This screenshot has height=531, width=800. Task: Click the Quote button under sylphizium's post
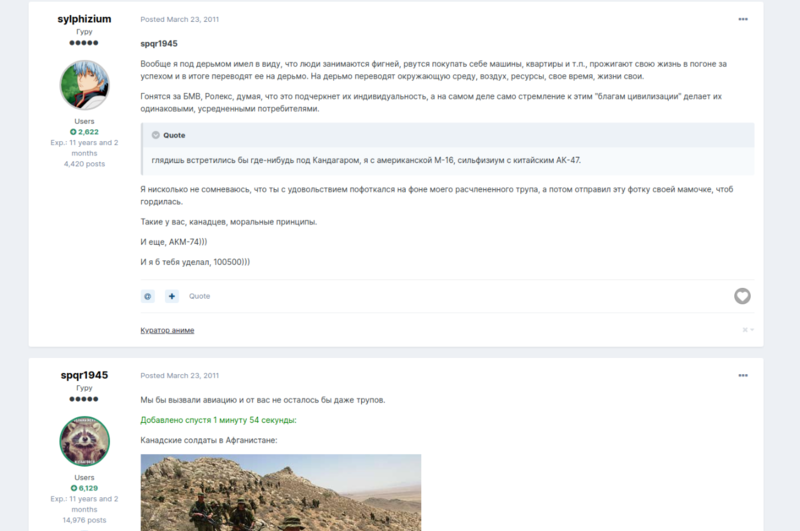pos(199,296)
